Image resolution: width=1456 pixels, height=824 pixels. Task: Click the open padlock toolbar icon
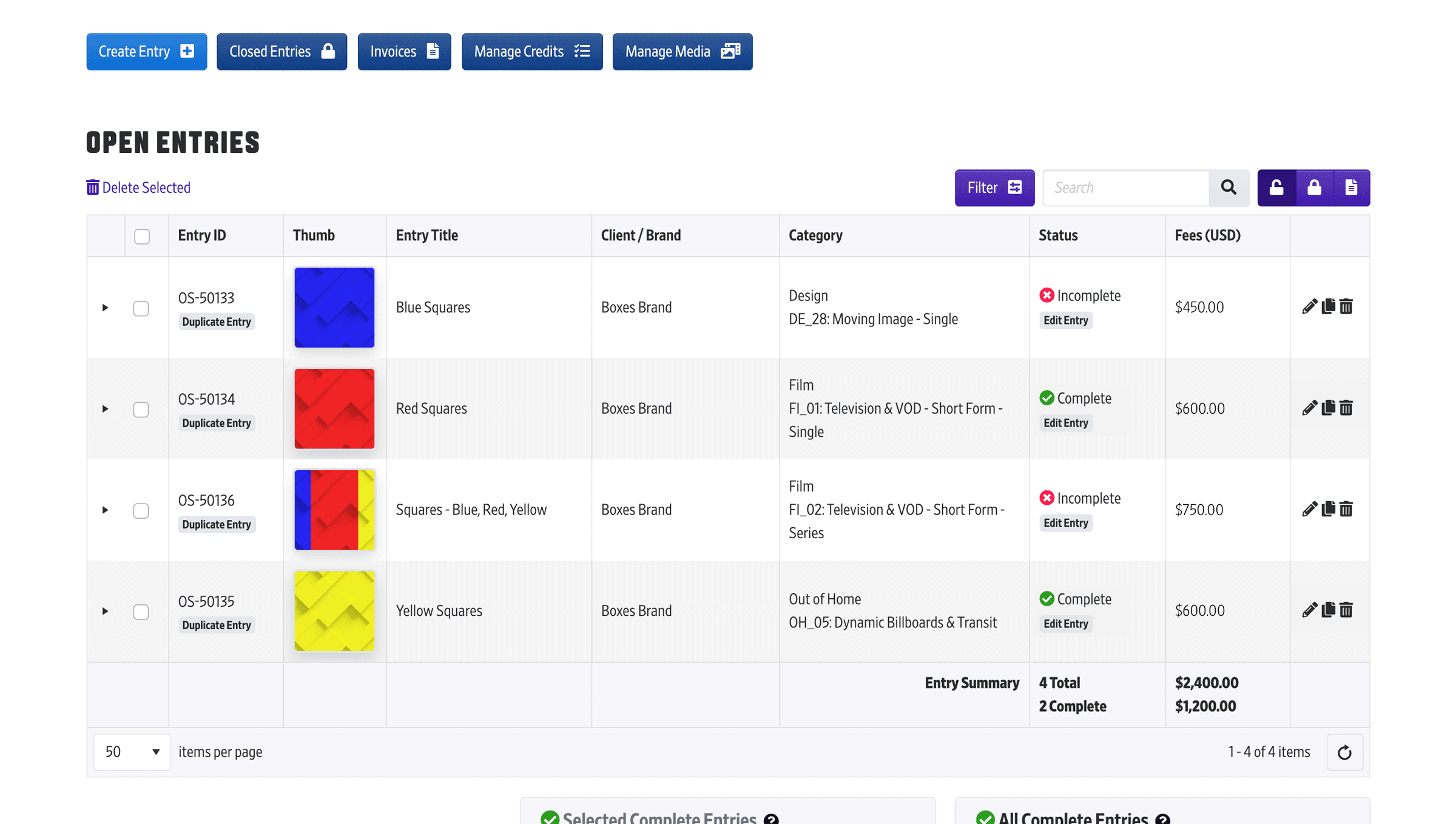pyautogui.click(x=1276, y=187)
